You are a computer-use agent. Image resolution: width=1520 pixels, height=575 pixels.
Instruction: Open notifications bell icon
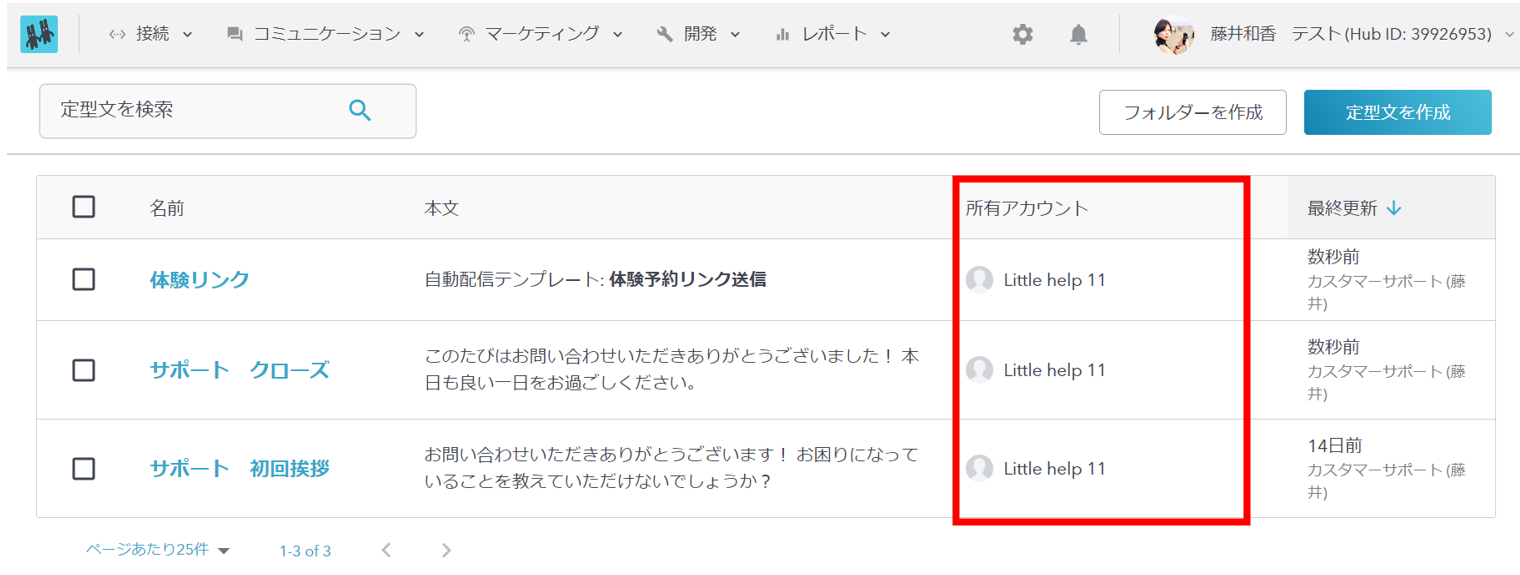pos(1078,35)
